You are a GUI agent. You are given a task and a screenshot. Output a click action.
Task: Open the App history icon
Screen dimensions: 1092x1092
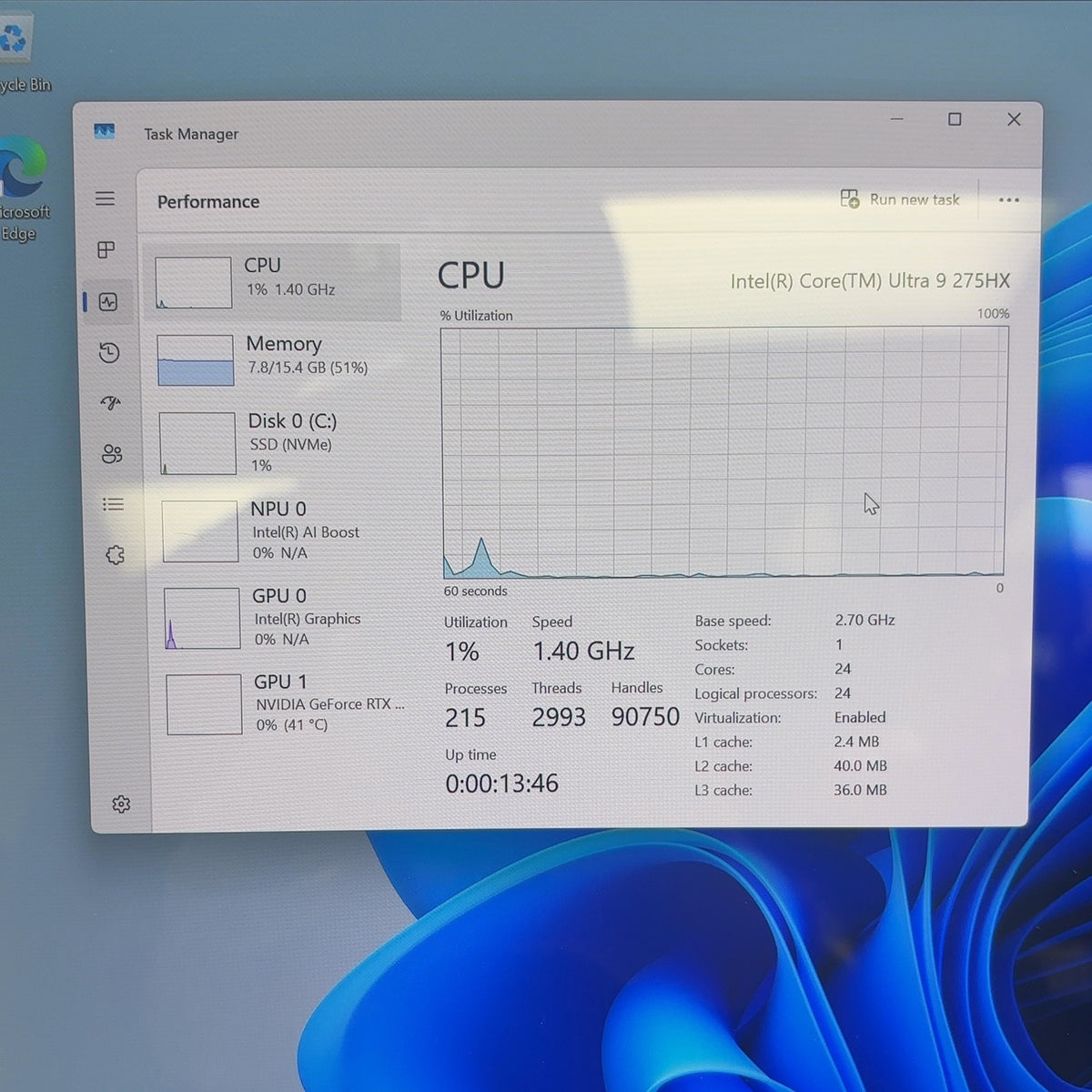[x=109, y=352]
